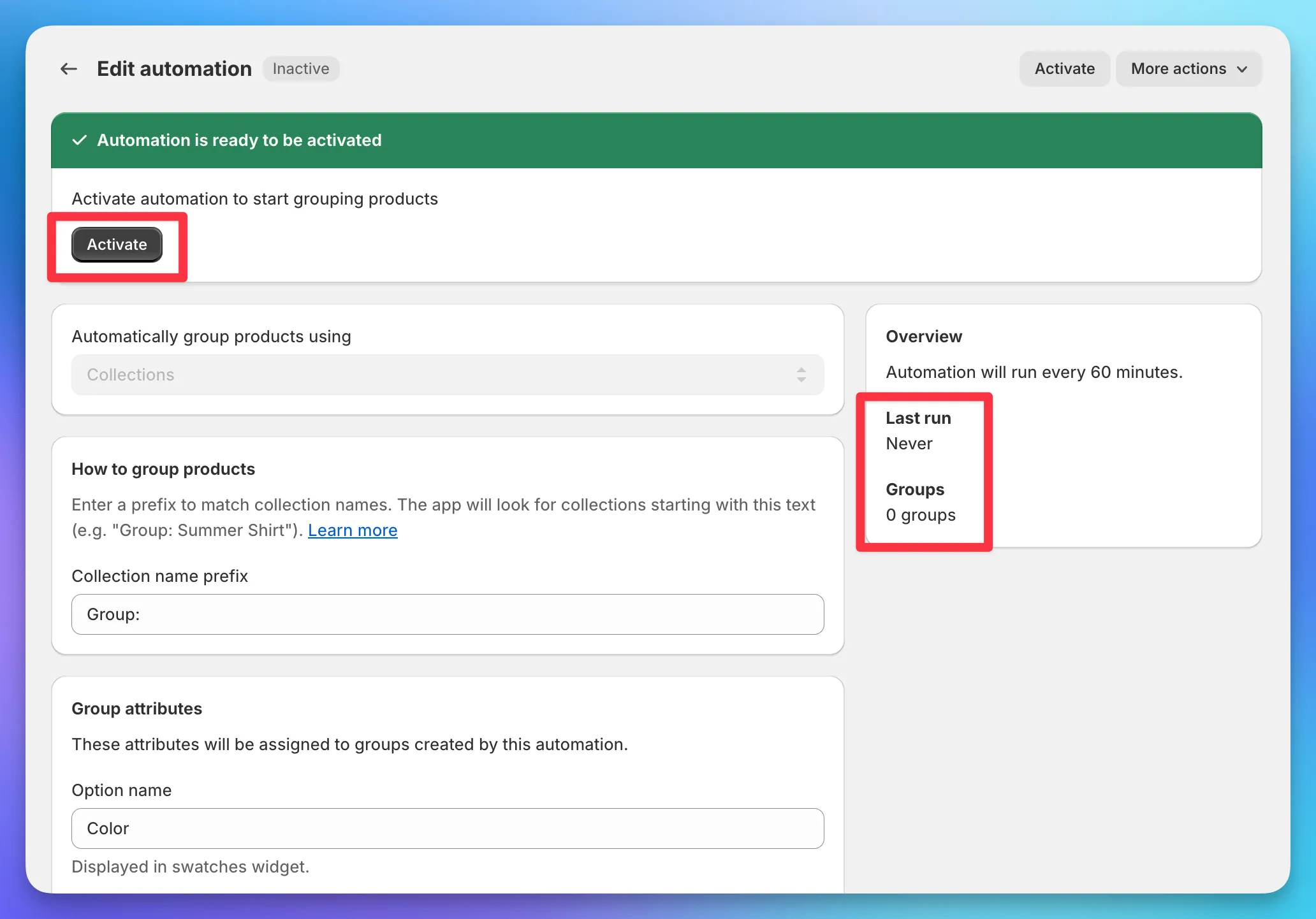
Task: Click the 'Group attributes' heading
Action: click(x=136, y=709)
